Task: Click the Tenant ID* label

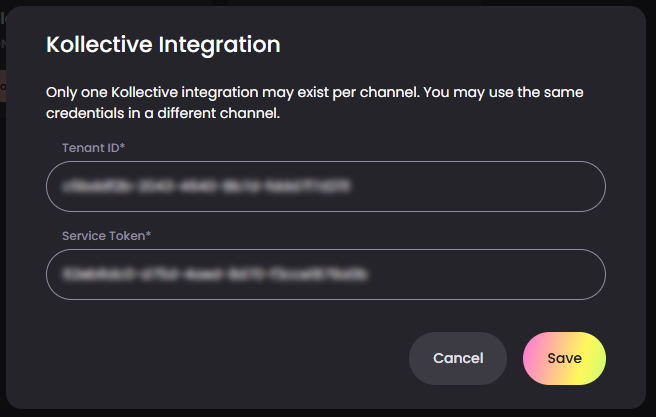Action: coord(93,148)
